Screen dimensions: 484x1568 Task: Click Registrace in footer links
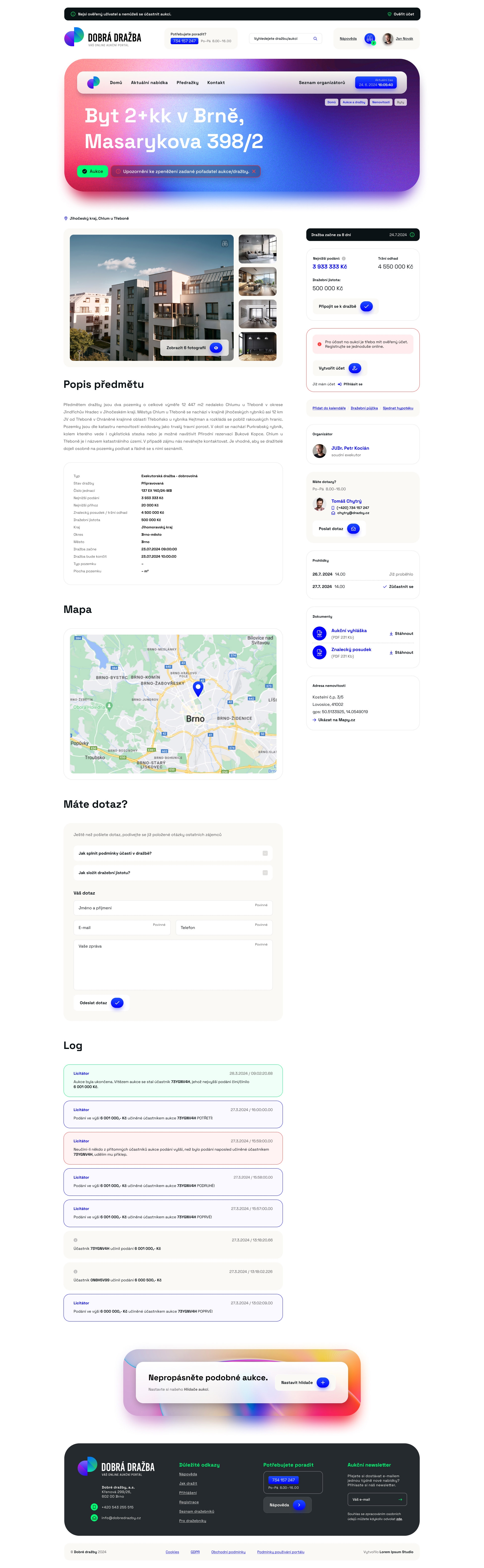point(189,1502)
